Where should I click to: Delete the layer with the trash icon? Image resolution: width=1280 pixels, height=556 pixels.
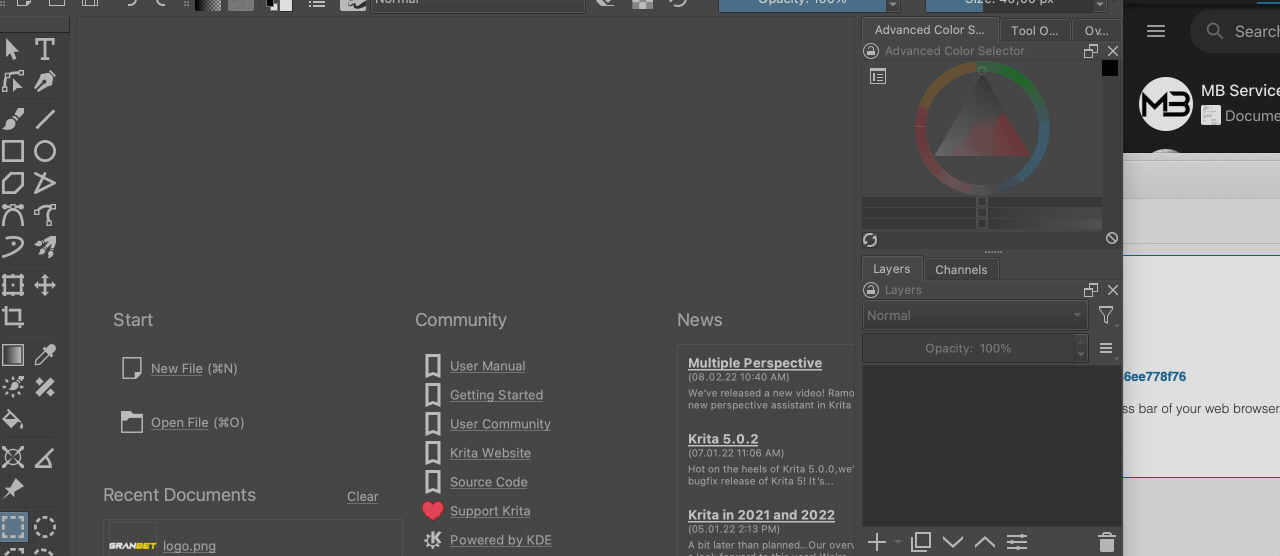[x=1106, y=542]
